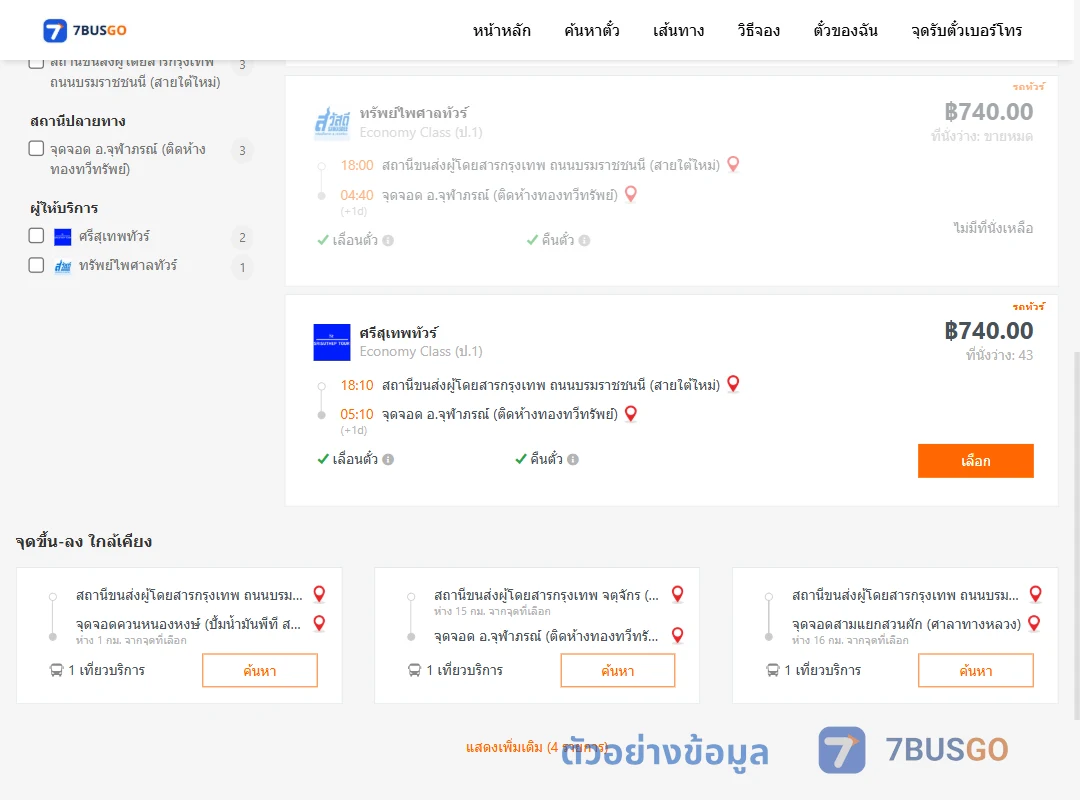Show คืนตั๋ว info icon on ทรัพย์ไพศาลทัวร์ trip
Image resolution: width=1080 pixels, height=800 pixels.
585,240
